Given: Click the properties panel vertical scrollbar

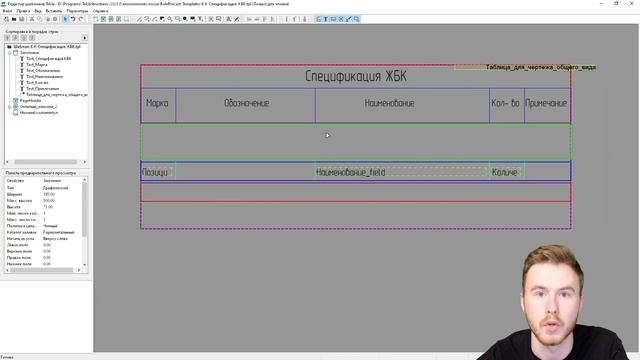Looking at the screenshot, I should [x=84, y=209].
